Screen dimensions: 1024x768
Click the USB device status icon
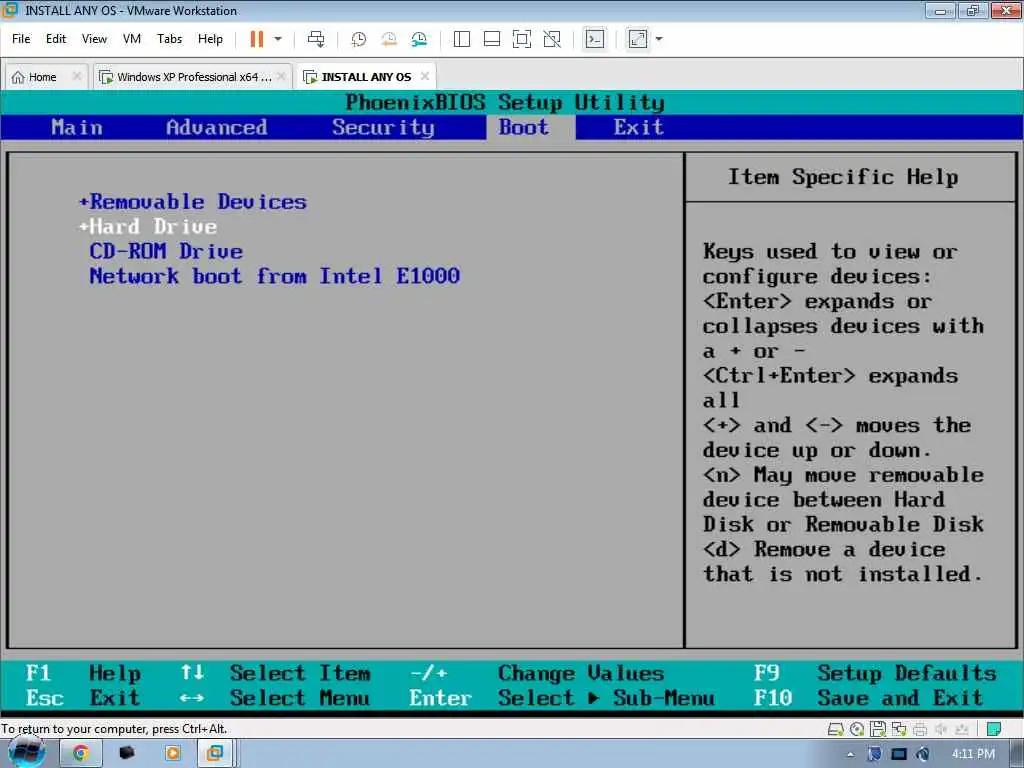[962, 729]
